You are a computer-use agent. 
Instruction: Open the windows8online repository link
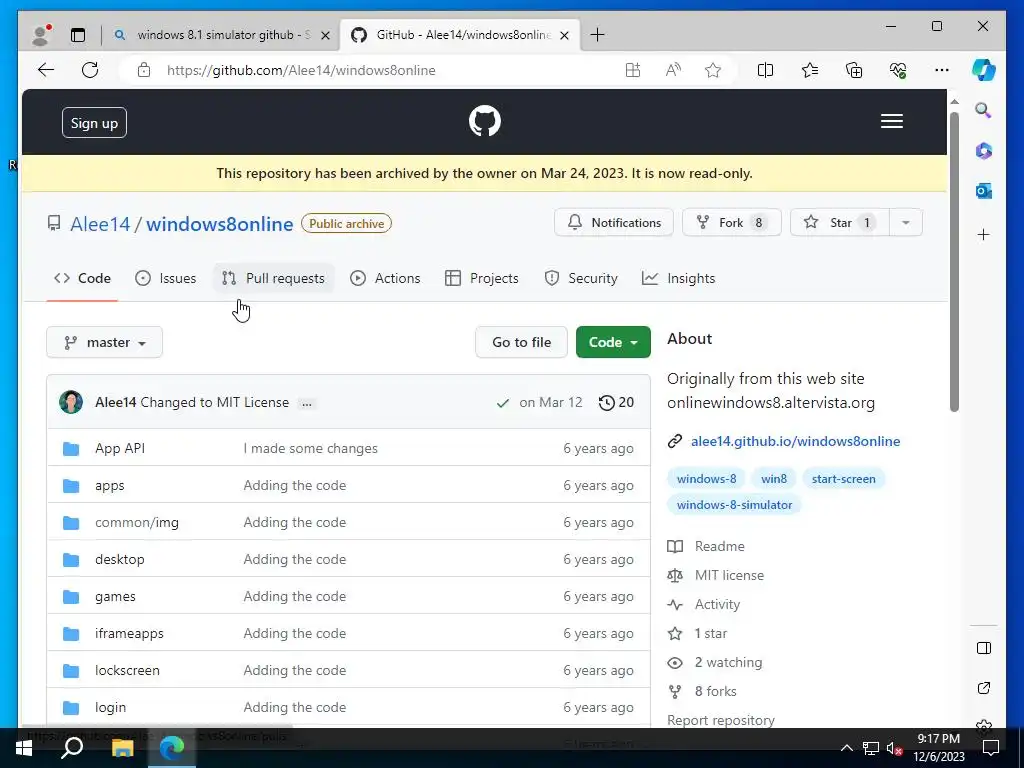[x=219, y=224]
